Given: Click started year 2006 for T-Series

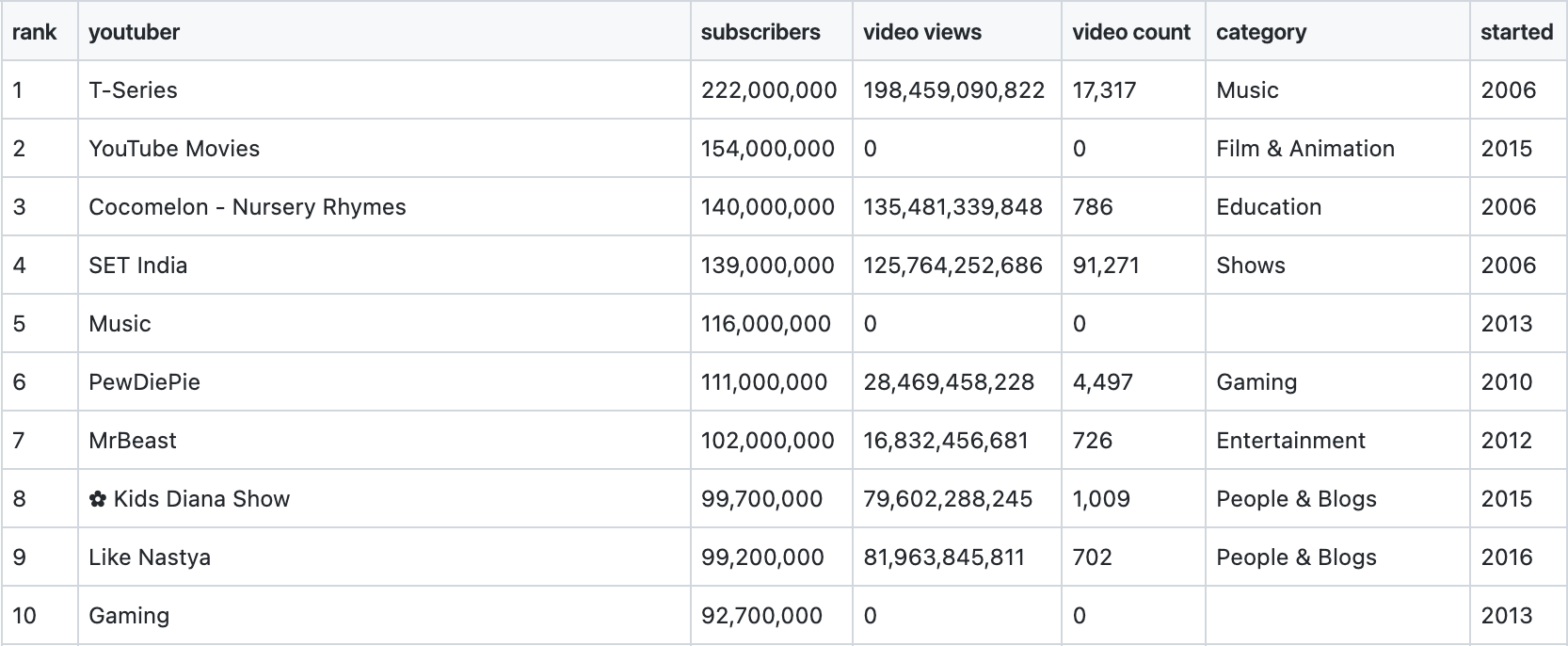Looking at the screenshot, I should click(1508, 90).
